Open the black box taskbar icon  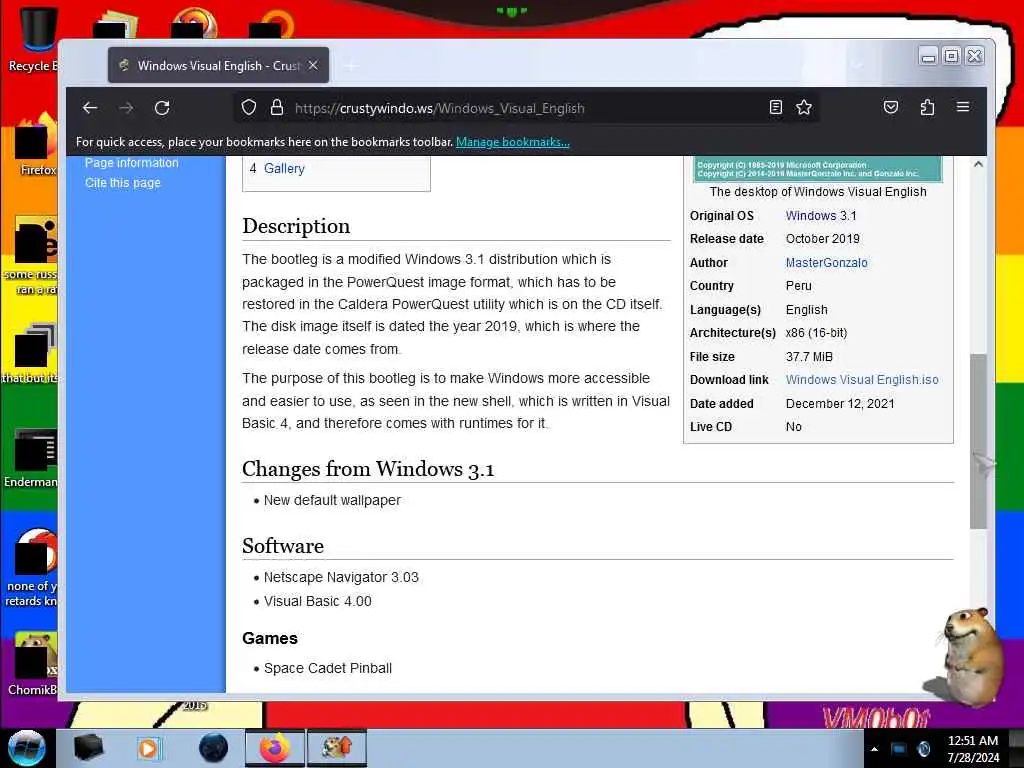(x=89, y=748)
